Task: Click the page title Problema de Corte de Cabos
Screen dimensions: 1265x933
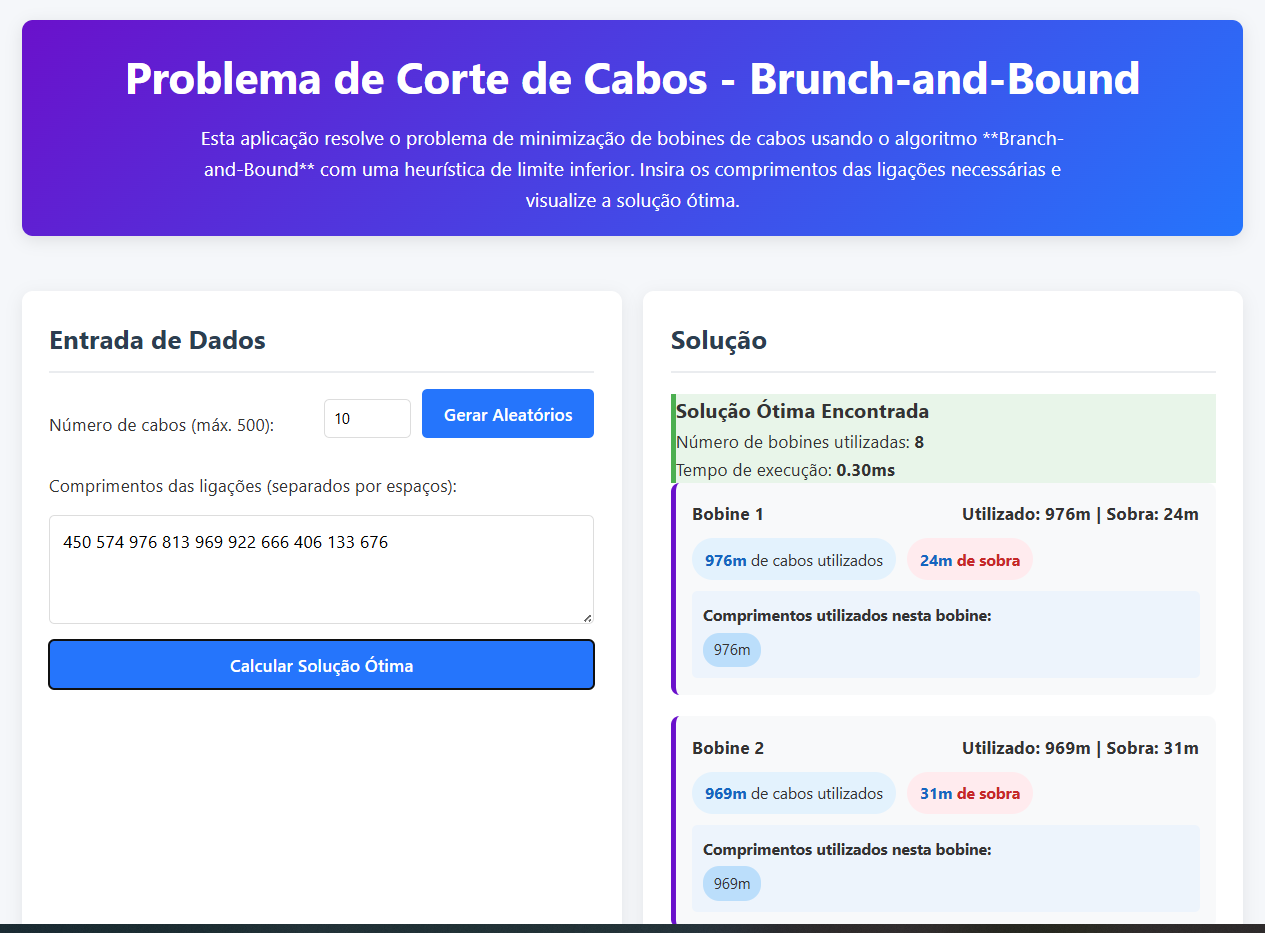Action: point(631,80)
